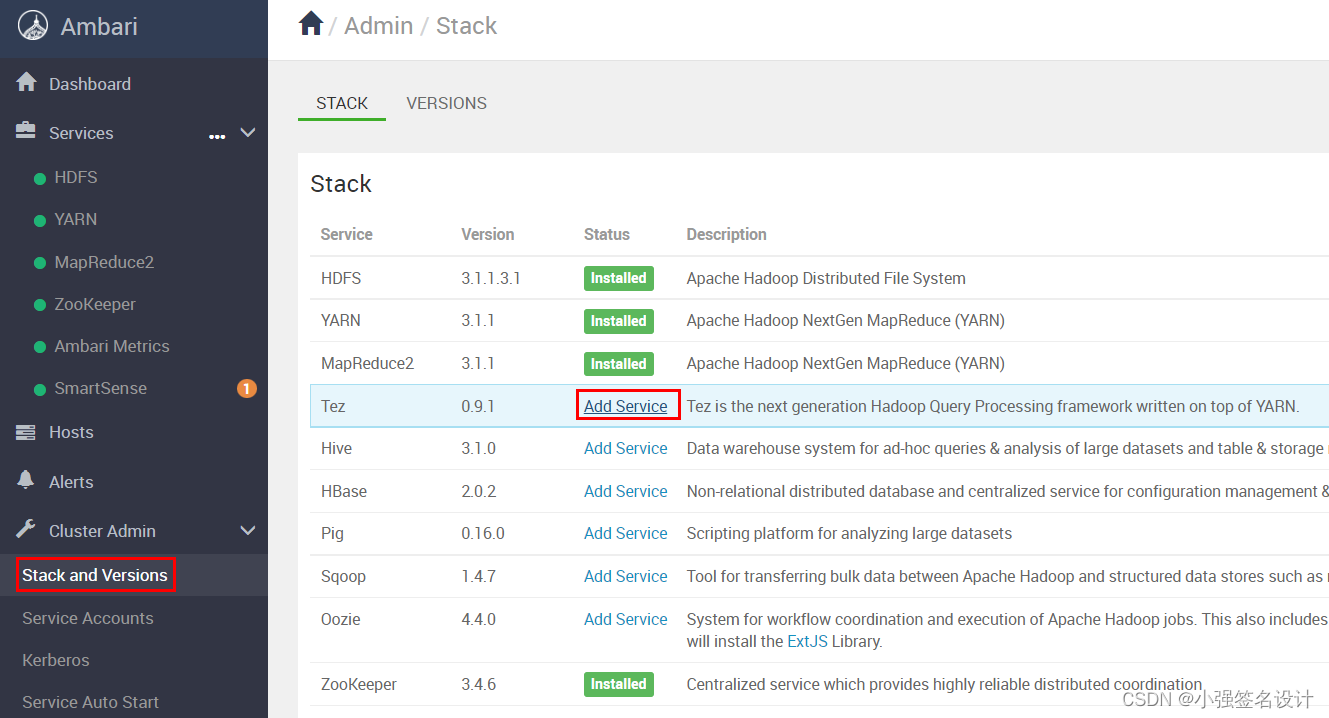This screenshot has height=718, width=1329.
Task: Click Add Service for Hive
Action: [x=626, y=448]
